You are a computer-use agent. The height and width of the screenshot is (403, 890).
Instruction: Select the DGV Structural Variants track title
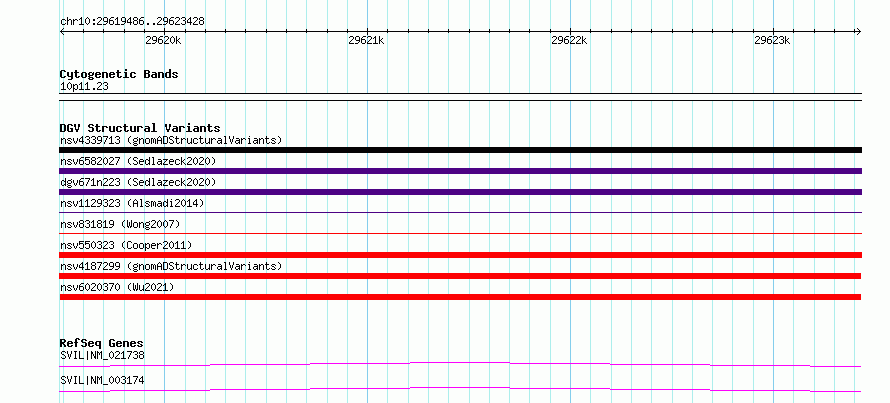(x=140, y=128)
